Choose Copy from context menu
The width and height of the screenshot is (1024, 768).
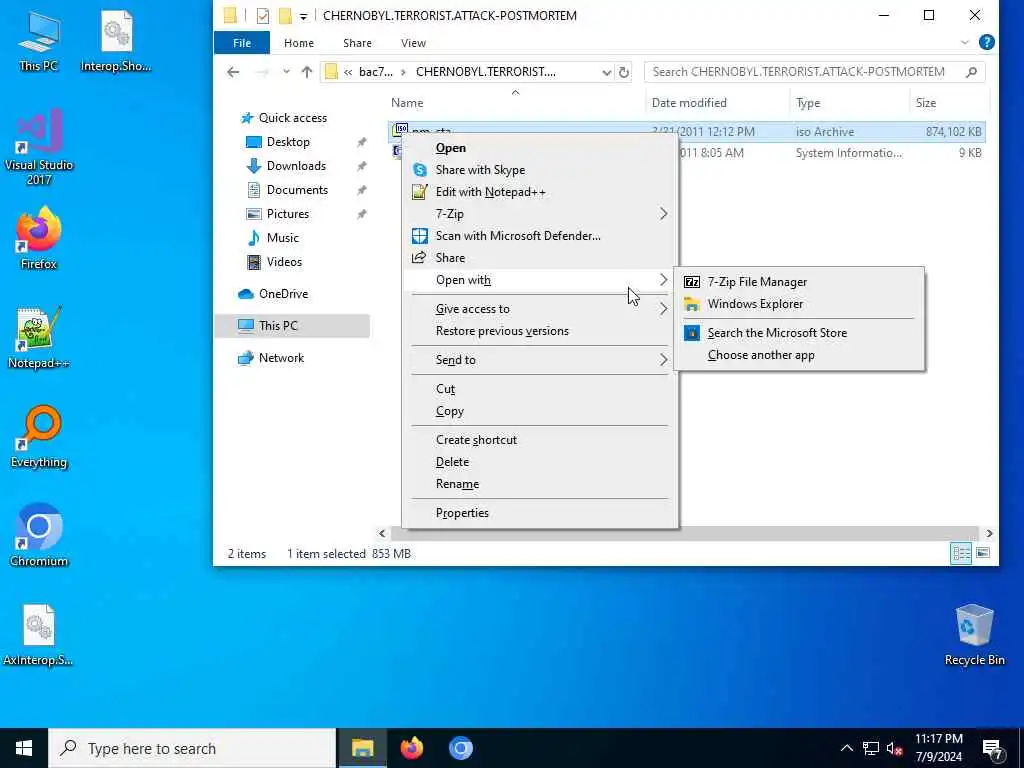coord(540,411)
